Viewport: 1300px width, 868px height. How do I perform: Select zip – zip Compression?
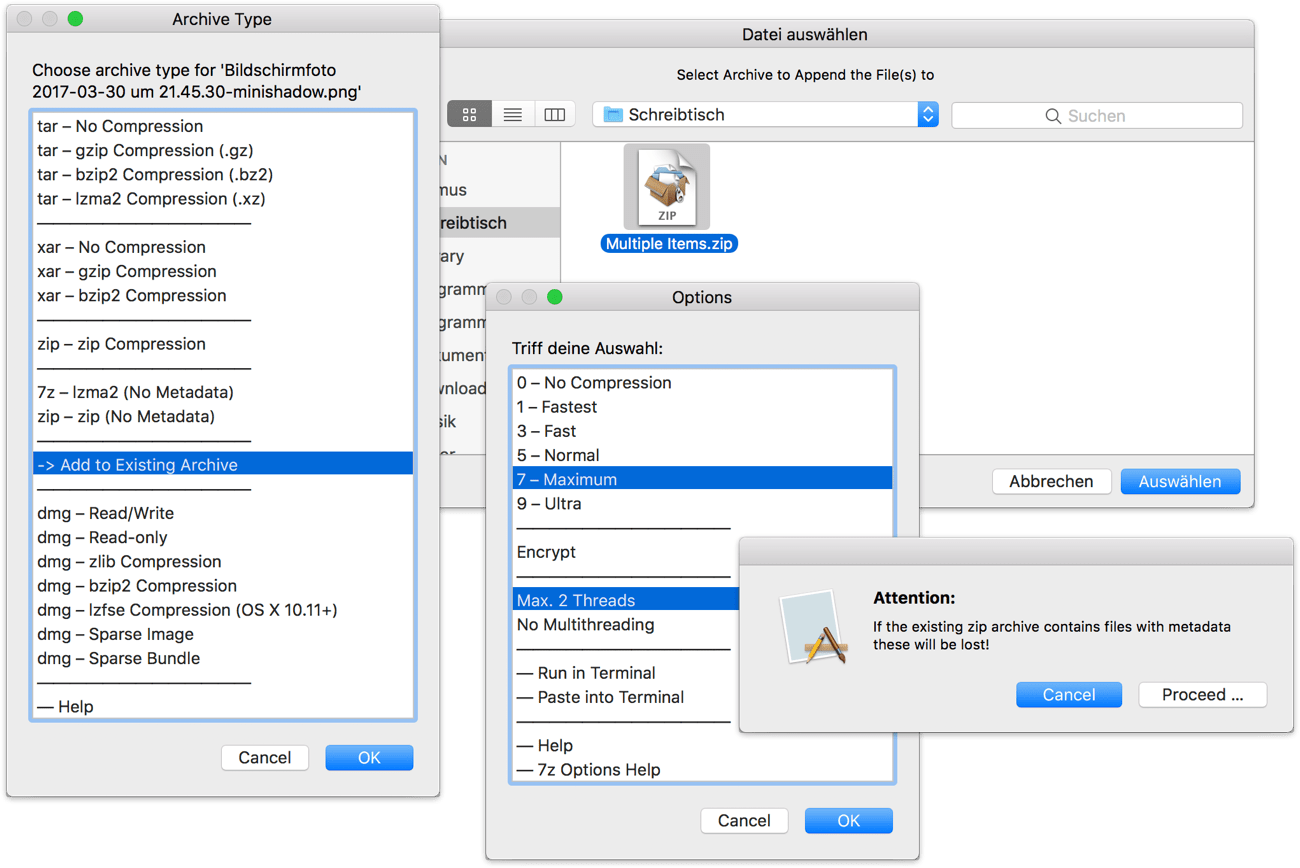tap(223, 344)
